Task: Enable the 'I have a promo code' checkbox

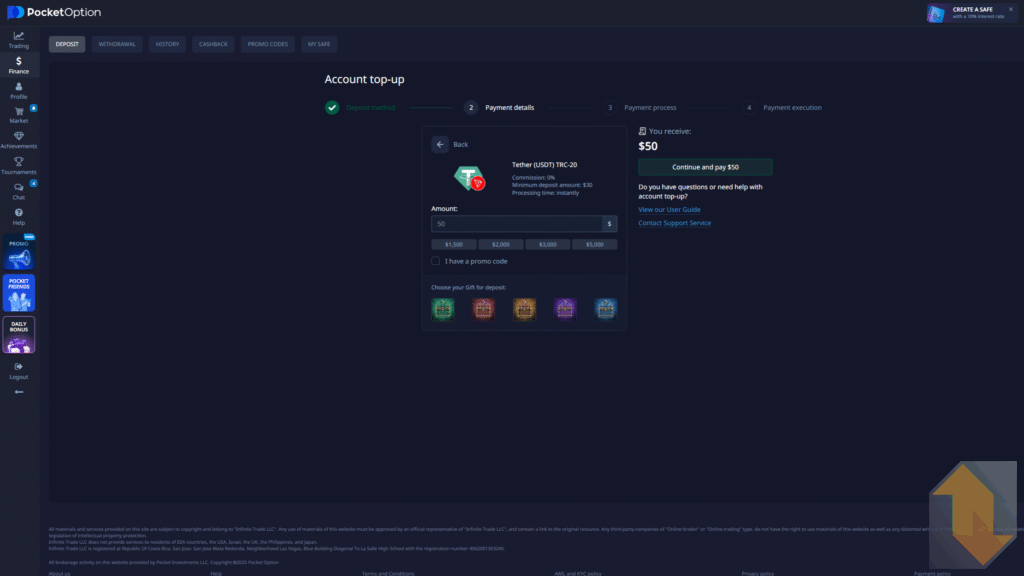Action: (435, 261)
